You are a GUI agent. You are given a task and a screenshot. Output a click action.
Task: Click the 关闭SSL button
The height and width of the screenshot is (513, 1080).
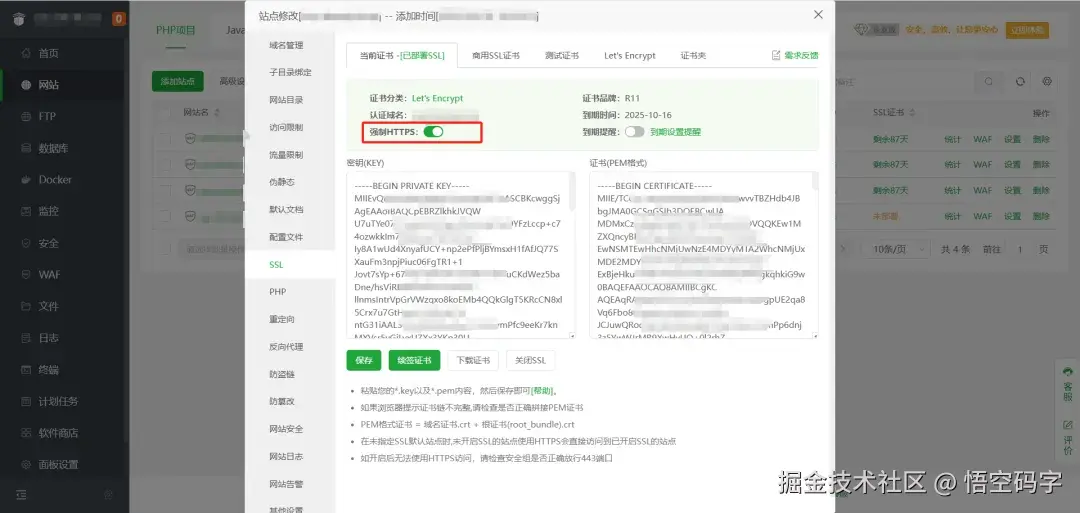pyautogui.click(x=530, y=360)
